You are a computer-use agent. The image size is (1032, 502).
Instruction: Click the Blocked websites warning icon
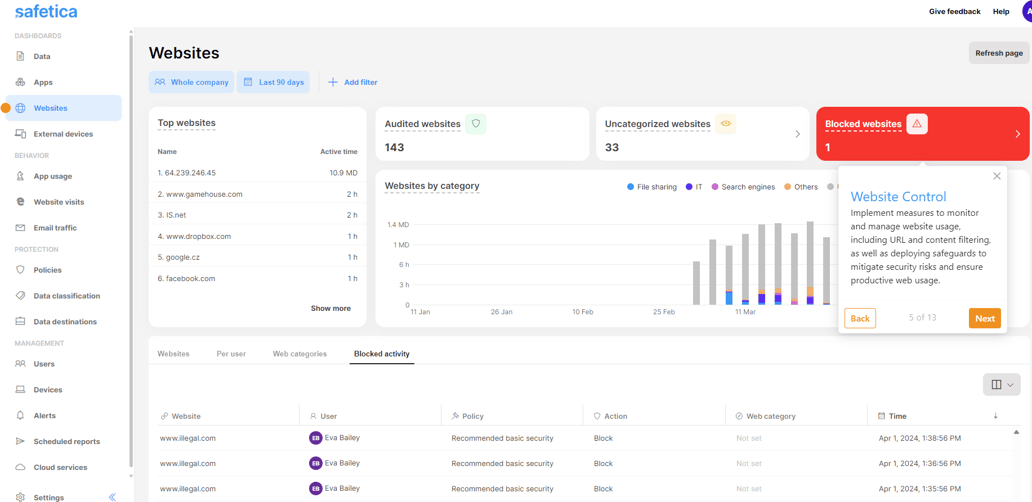click(917, 124)
